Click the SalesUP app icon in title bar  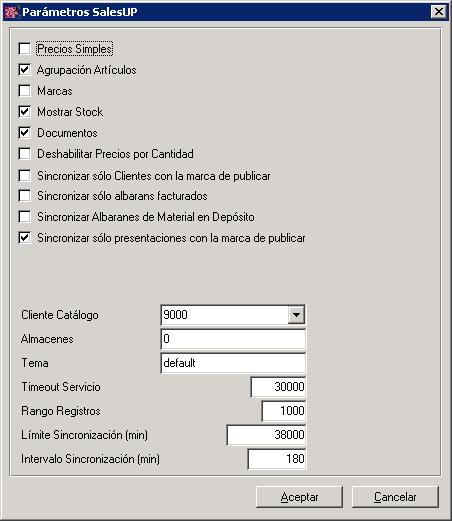click(11, 12)
